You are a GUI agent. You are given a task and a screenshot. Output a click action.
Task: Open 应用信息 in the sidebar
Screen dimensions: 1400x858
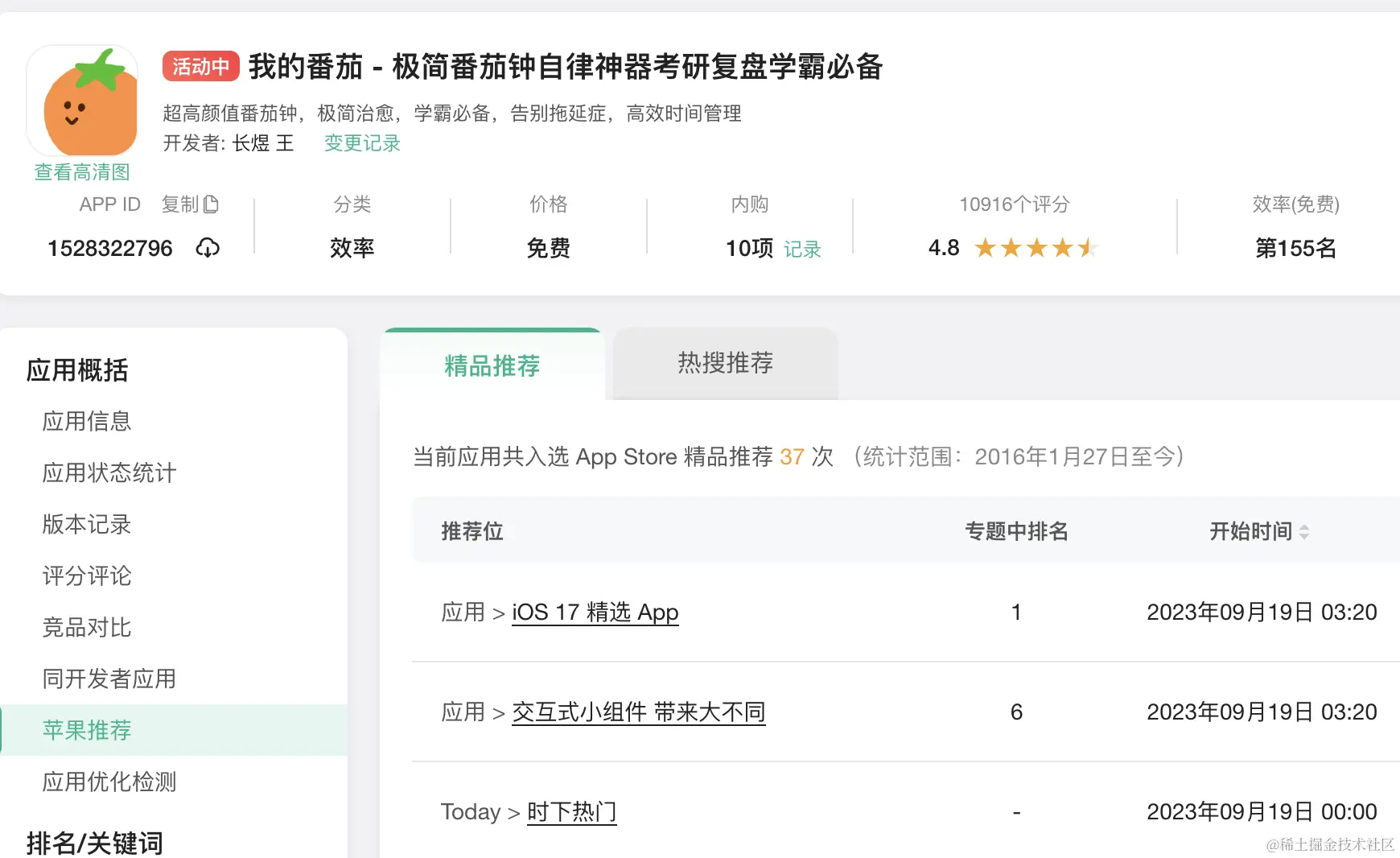click(87, 421)
